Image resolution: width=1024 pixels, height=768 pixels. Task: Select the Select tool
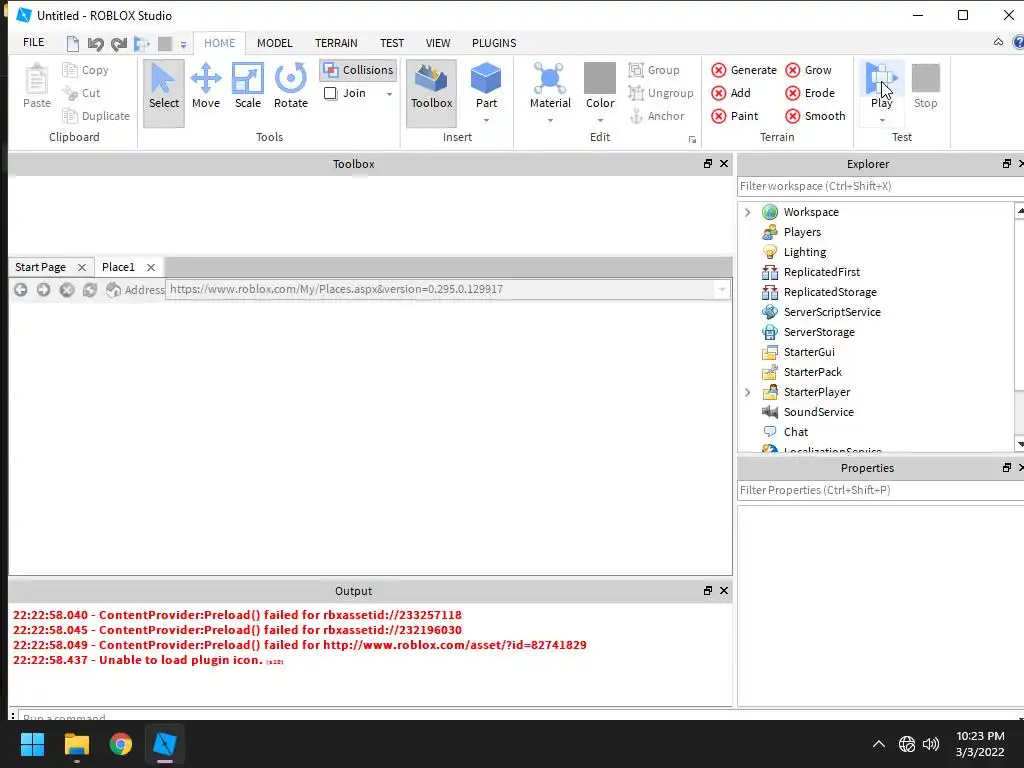(163, 92)
